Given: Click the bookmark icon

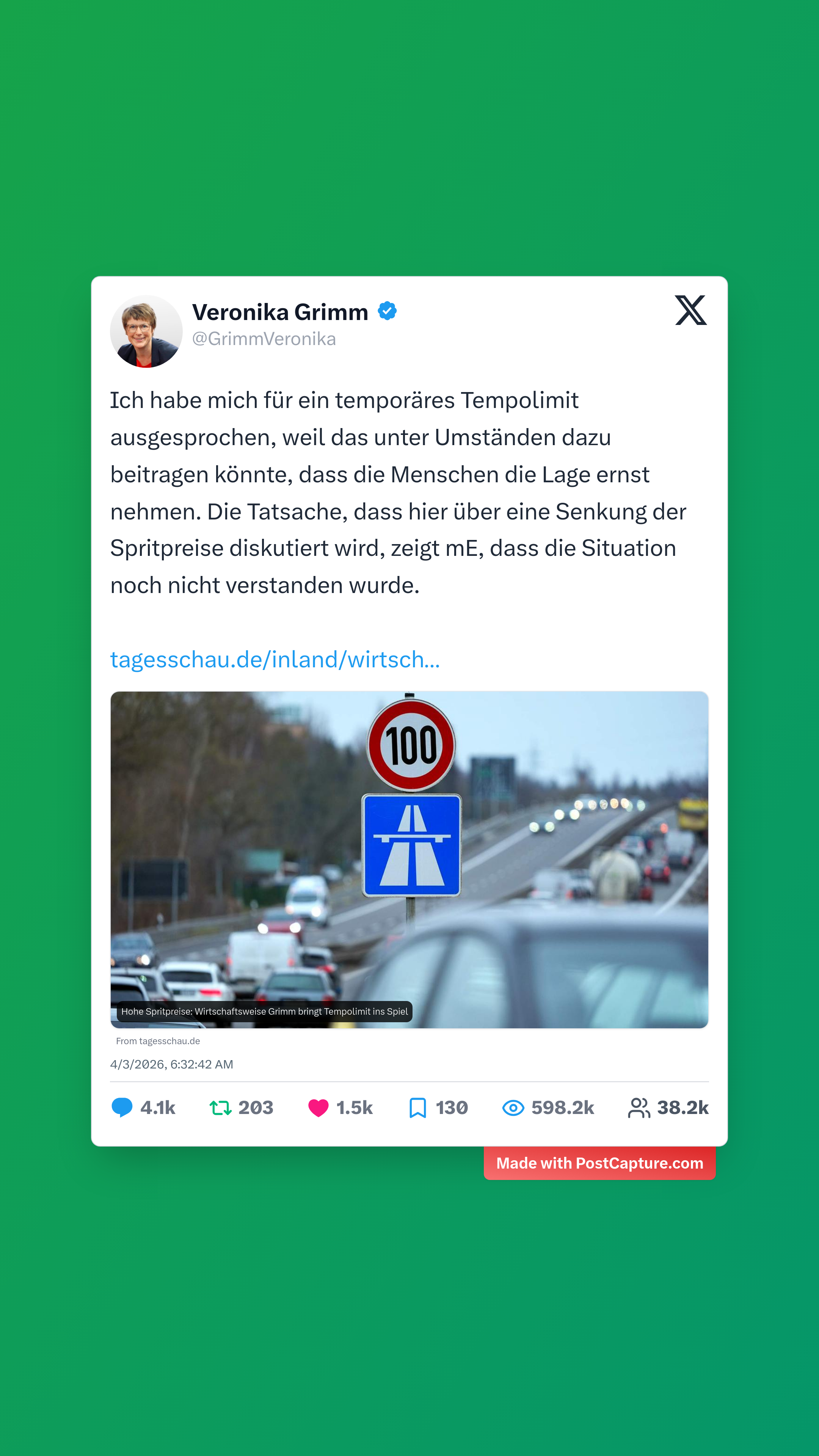Looking at the screenshot, I should pos(418,1108).
